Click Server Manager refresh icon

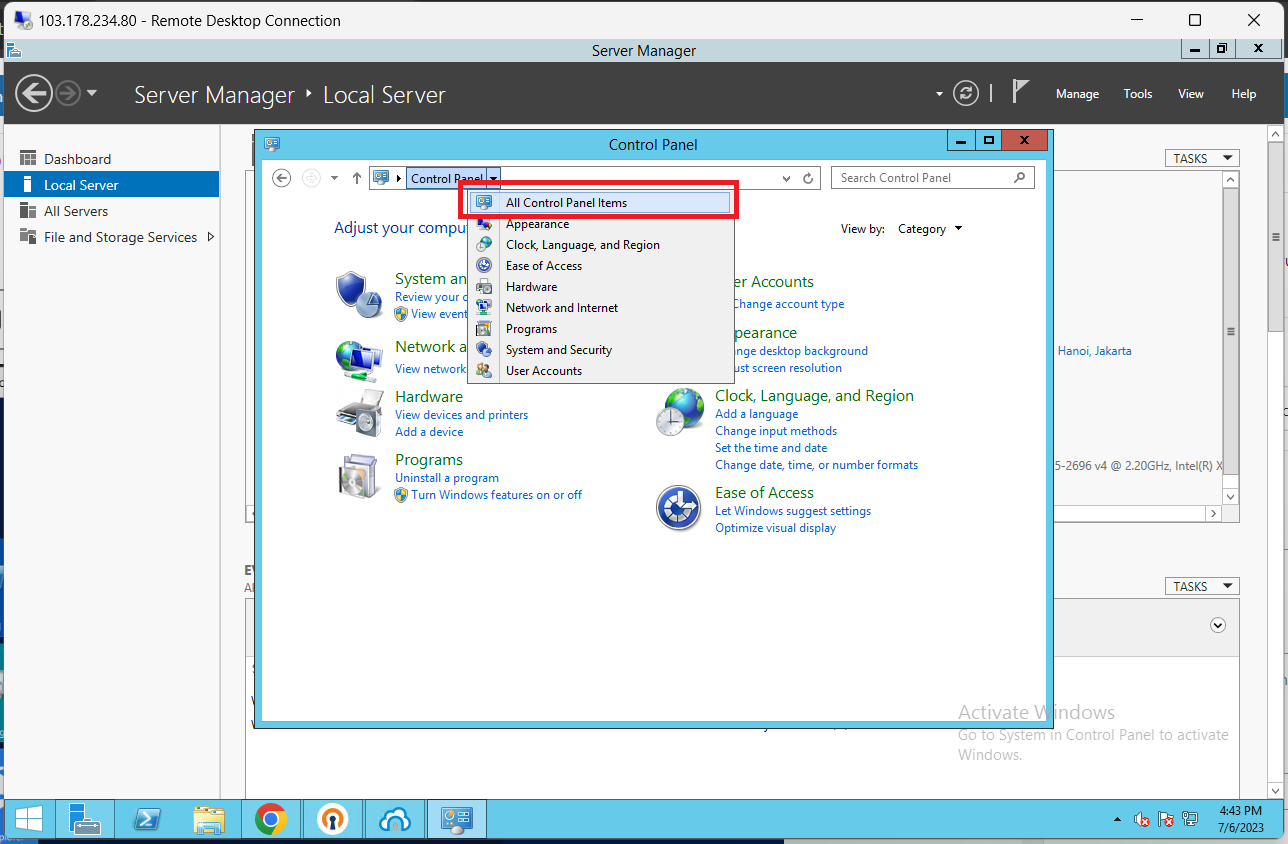966,94
